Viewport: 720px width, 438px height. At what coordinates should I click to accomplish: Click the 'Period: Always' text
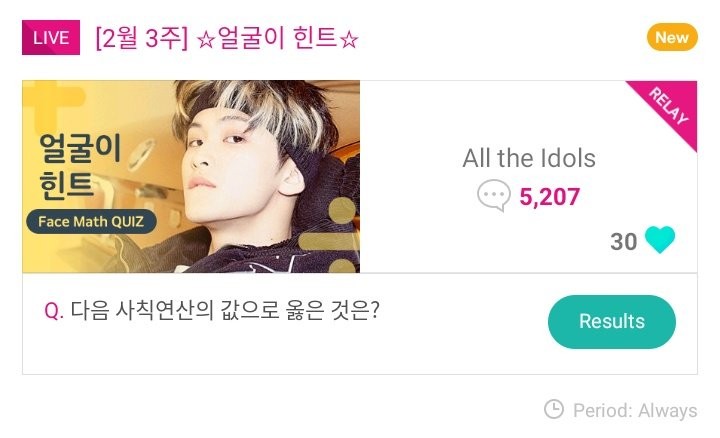634,410
